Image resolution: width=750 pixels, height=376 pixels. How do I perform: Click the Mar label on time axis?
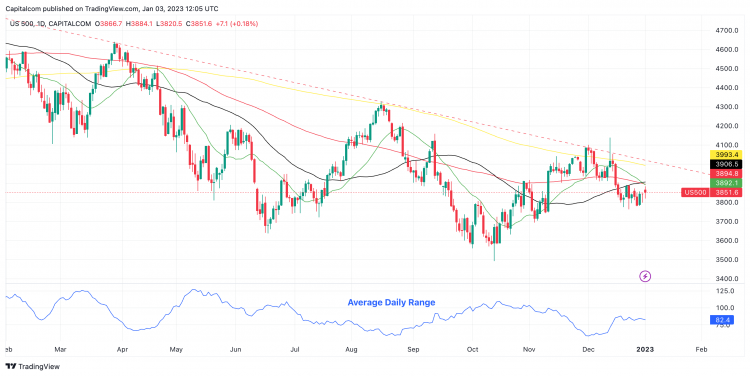tap(60, 349)
